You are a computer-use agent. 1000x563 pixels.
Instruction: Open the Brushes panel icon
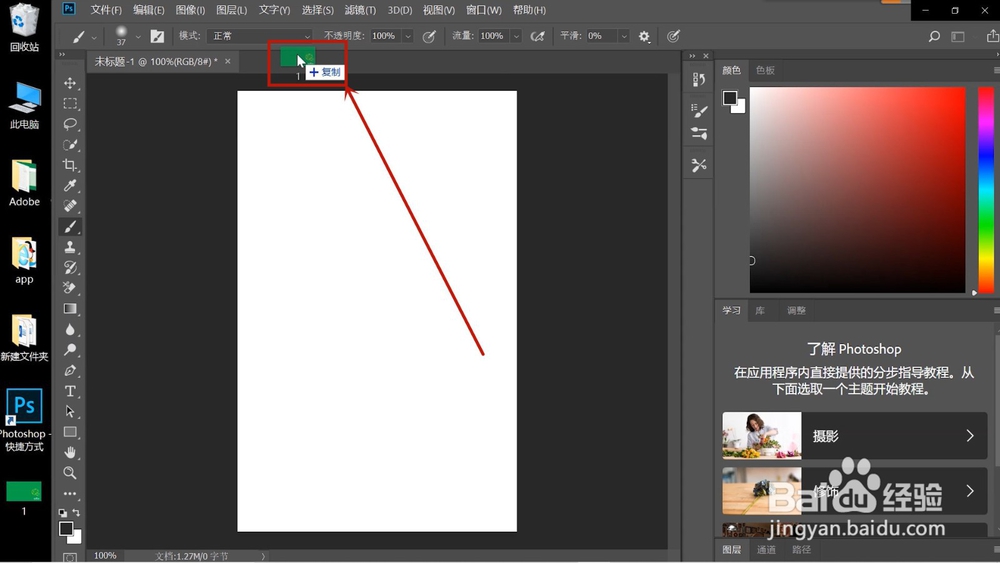tap(699, 133)
